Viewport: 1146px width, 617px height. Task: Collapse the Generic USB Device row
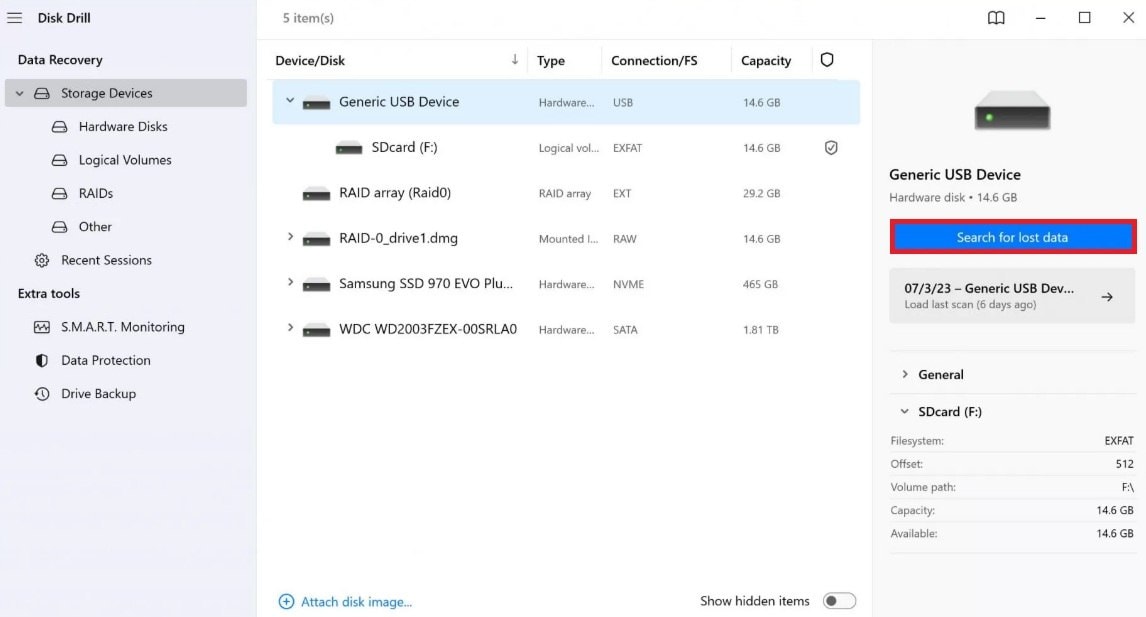[290, 101]
